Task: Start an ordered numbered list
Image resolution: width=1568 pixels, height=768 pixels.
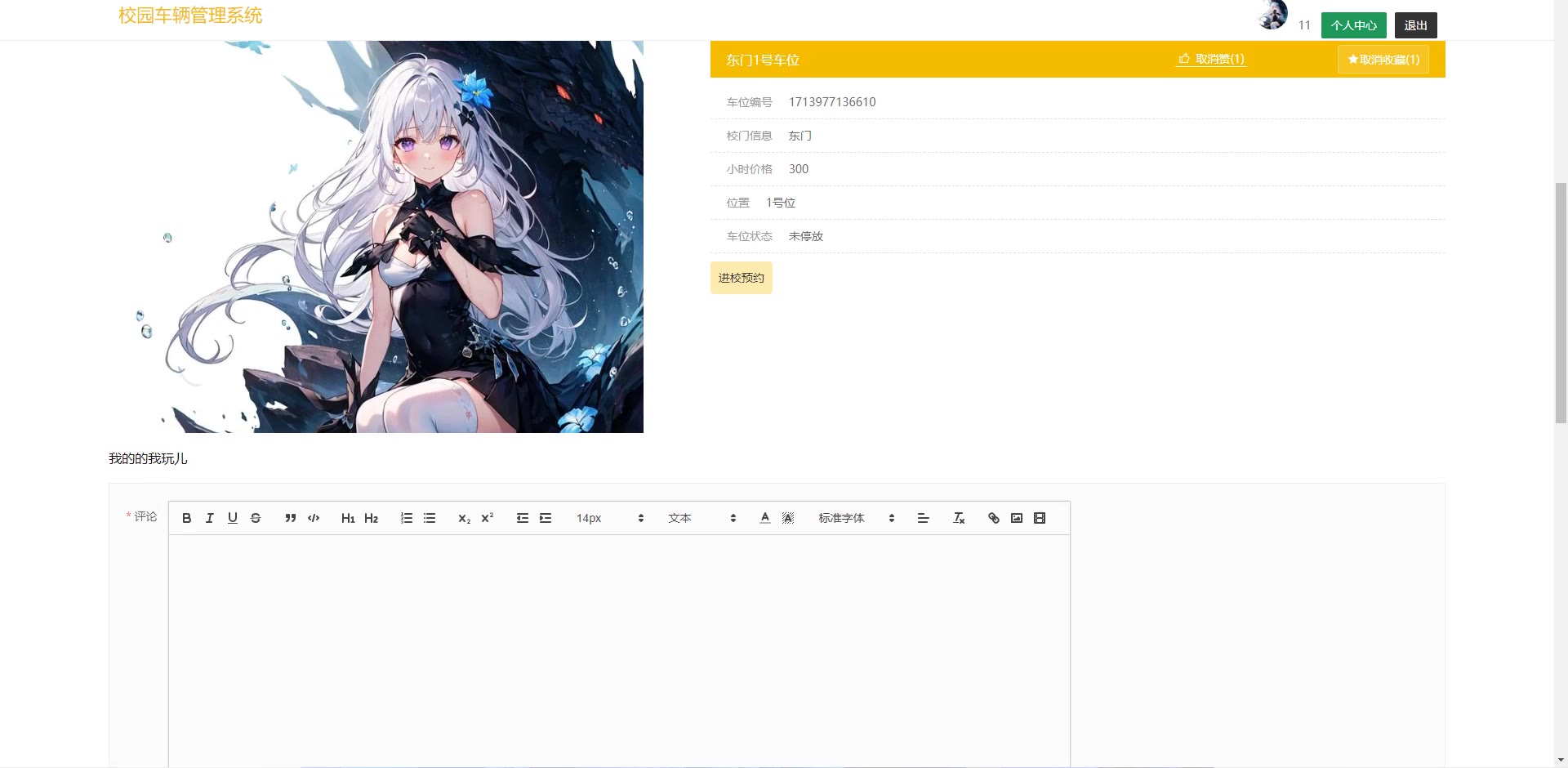Action: pos(407,518)
